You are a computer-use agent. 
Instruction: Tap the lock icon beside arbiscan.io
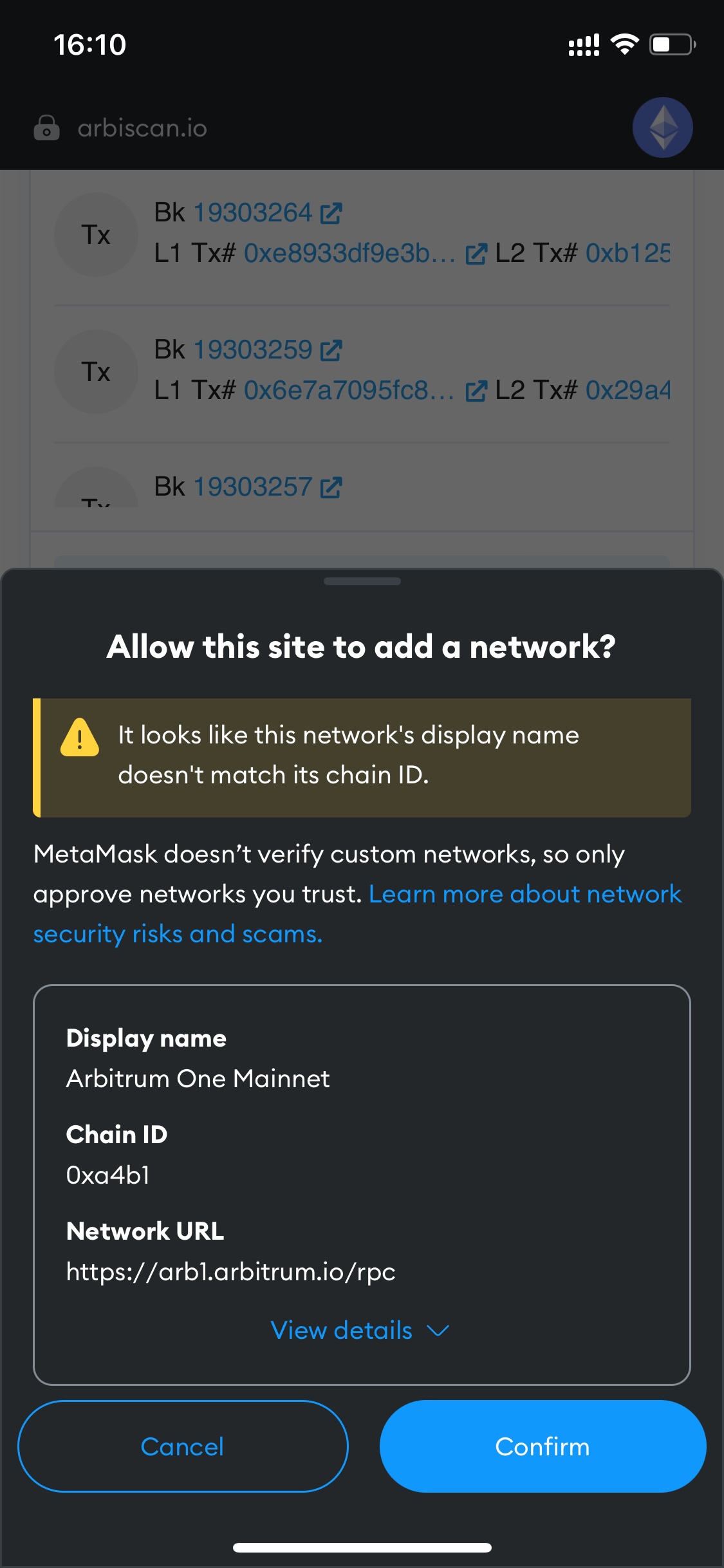[46, 128]
